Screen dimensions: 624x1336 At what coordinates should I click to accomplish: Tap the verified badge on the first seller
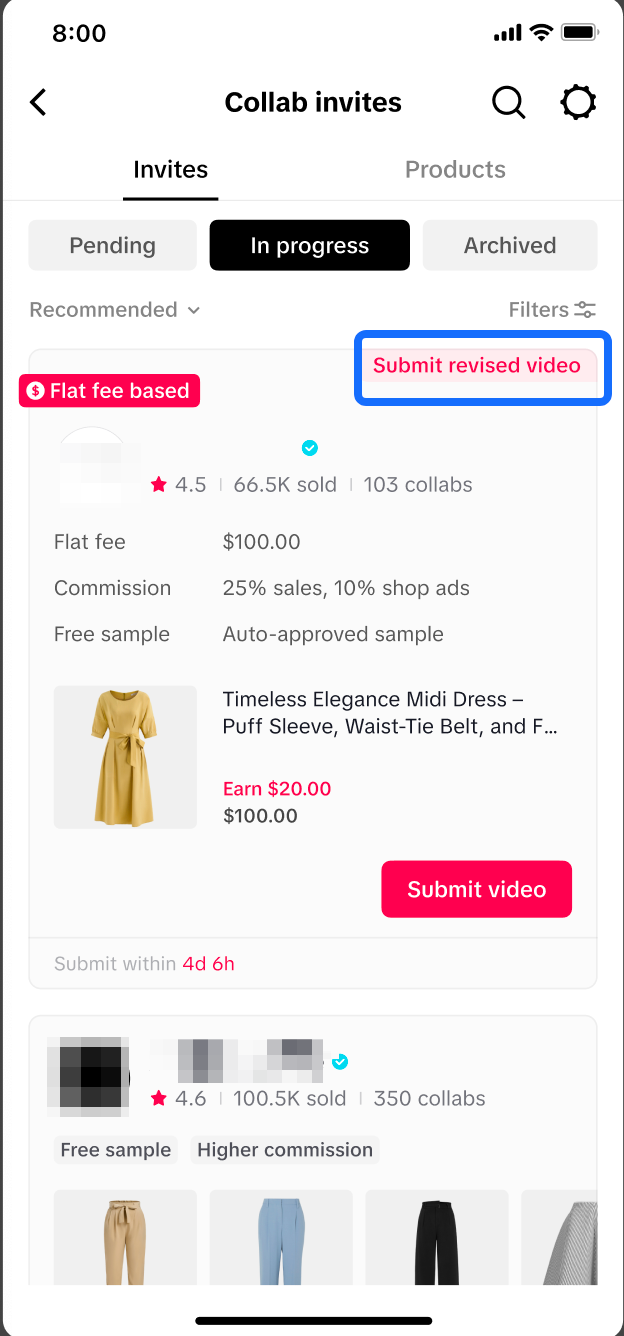(x=310, y=448)
